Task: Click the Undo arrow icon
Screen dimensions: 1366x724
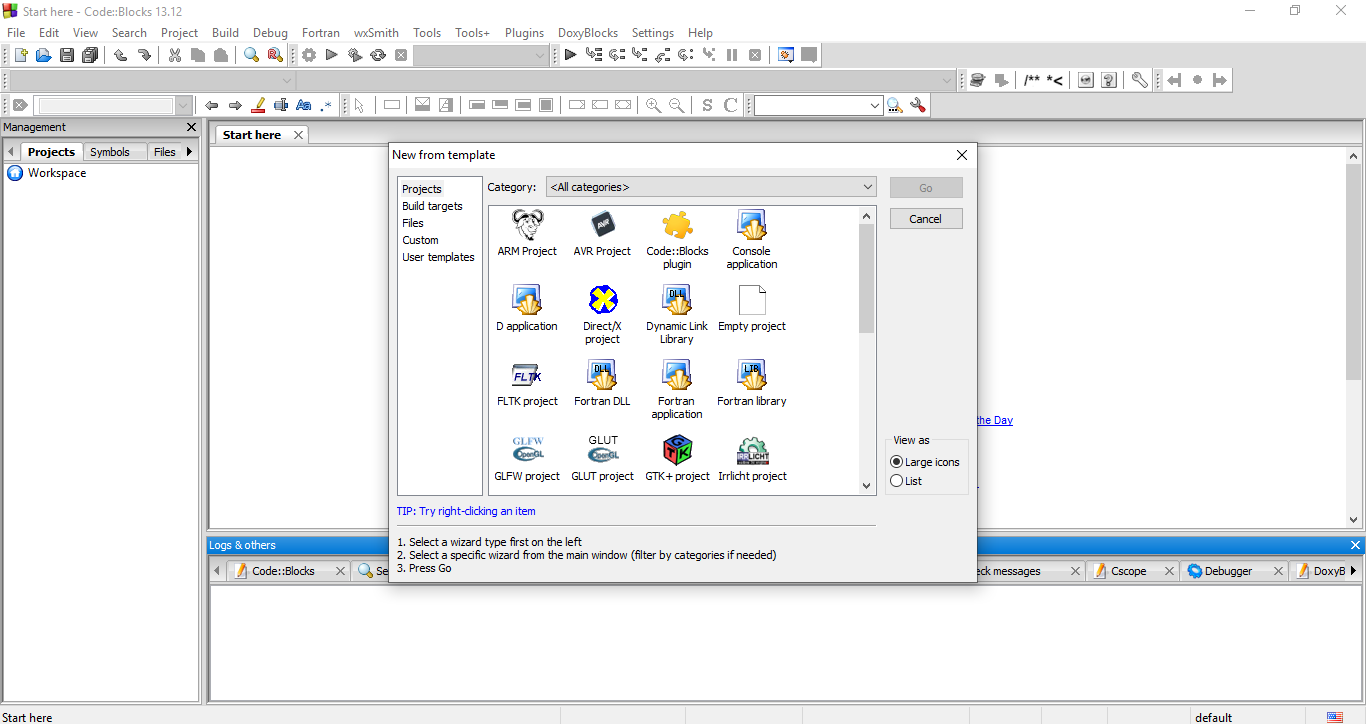Action: (x=120, y=55)
